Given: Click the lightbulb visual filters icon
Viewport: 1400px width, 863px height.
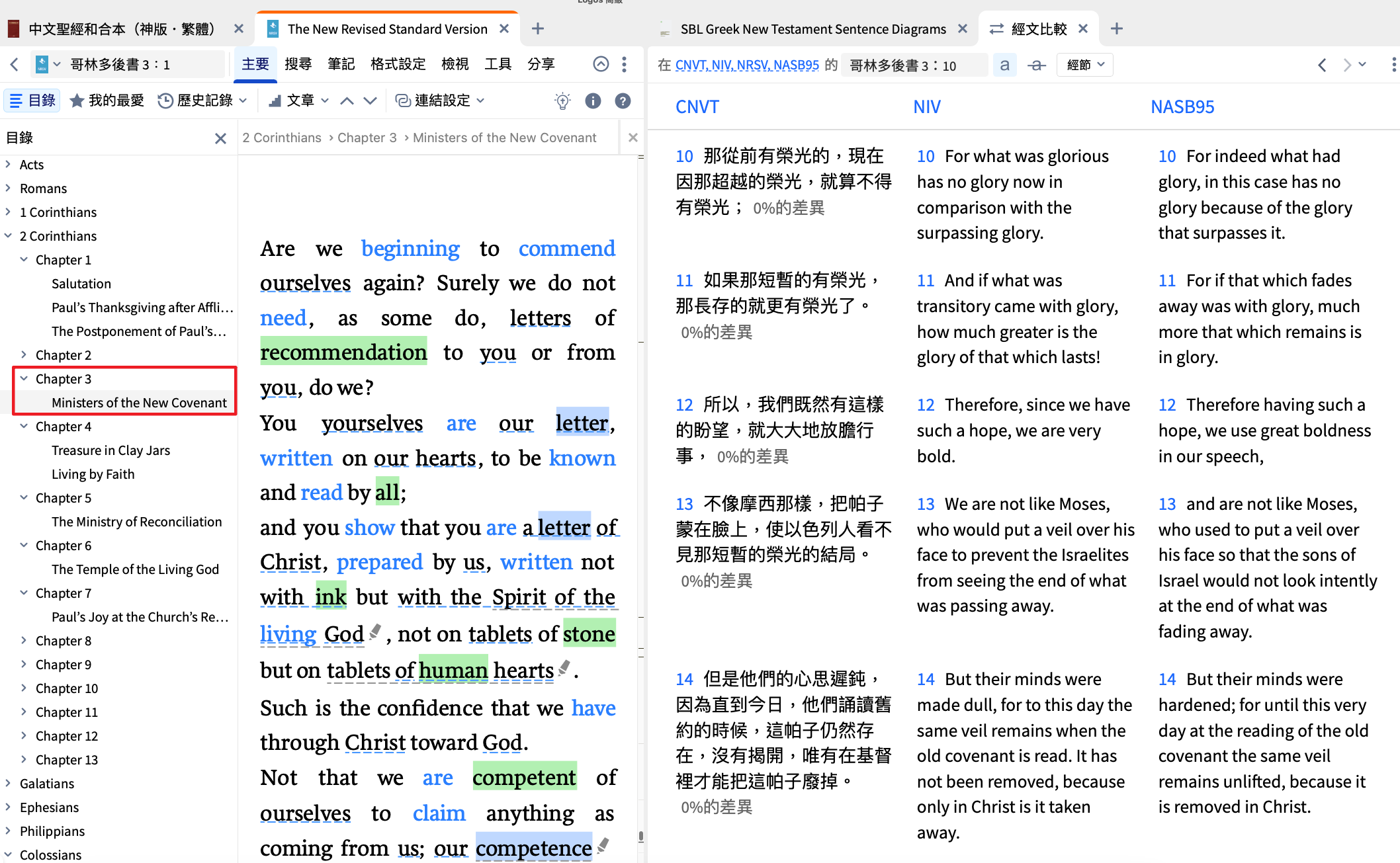Looking at the screenshot, I should tap(562, 101).
